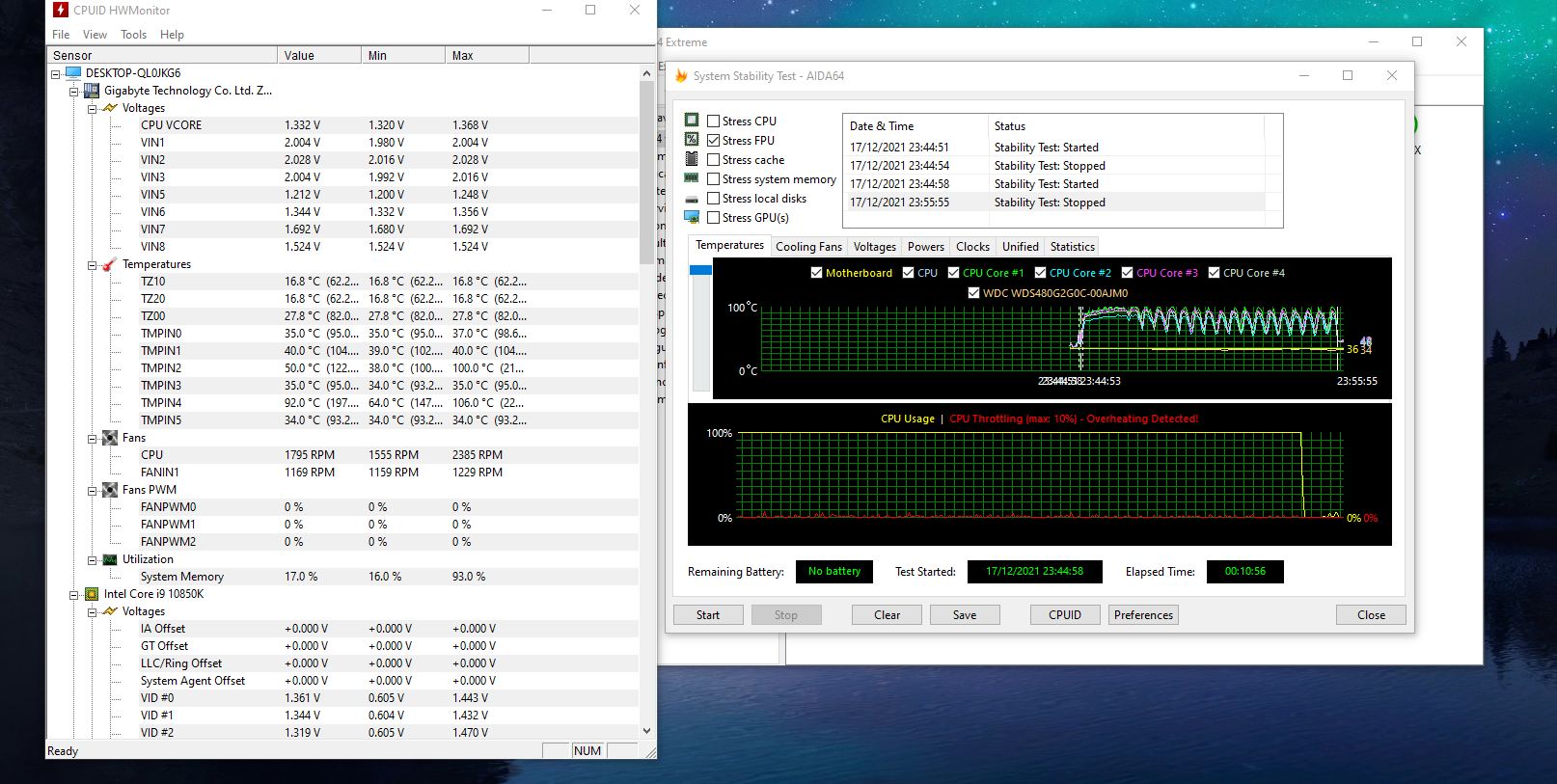This screenshot has width=1557, height=784.
Task: Click the scroll up arrow in HWMonitor
Action: (646, 73)
